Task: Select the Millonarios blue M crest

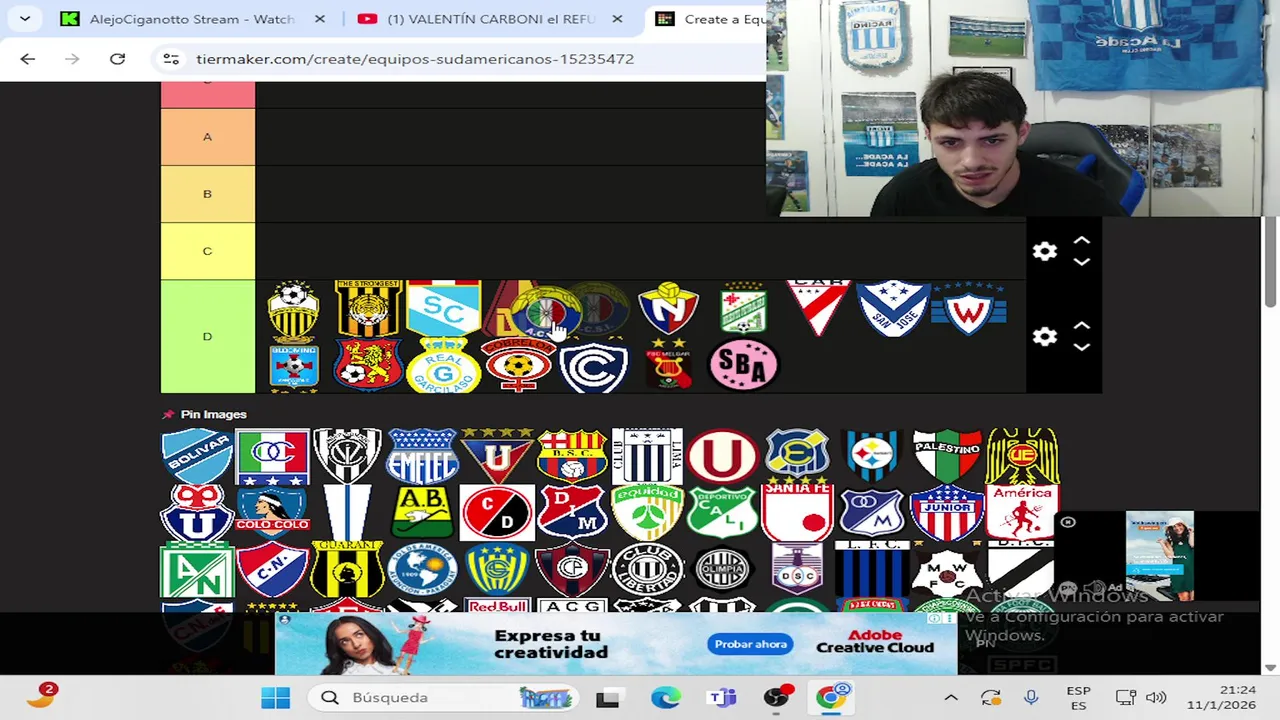Action: (872, 513)
